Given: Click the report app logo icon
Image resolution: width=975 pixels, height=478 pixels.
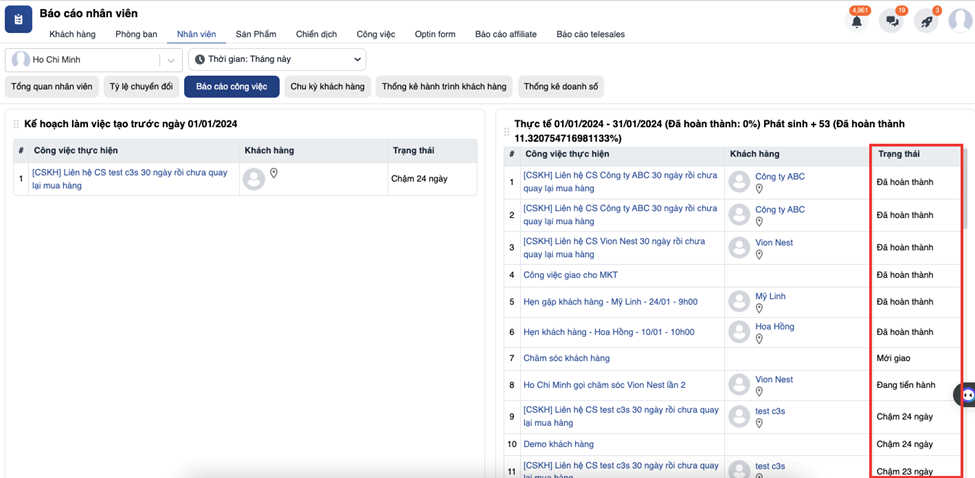Looking at the screenshot, I should [x=19, y=20].
